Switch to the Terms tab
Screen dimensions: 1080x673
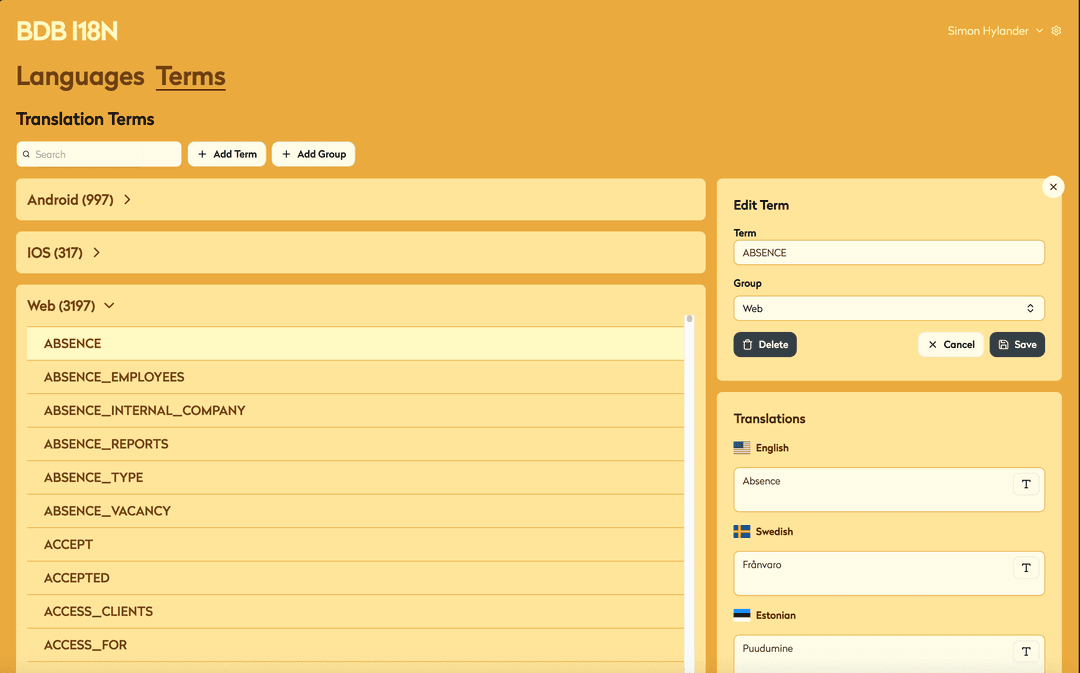(190, 77)
